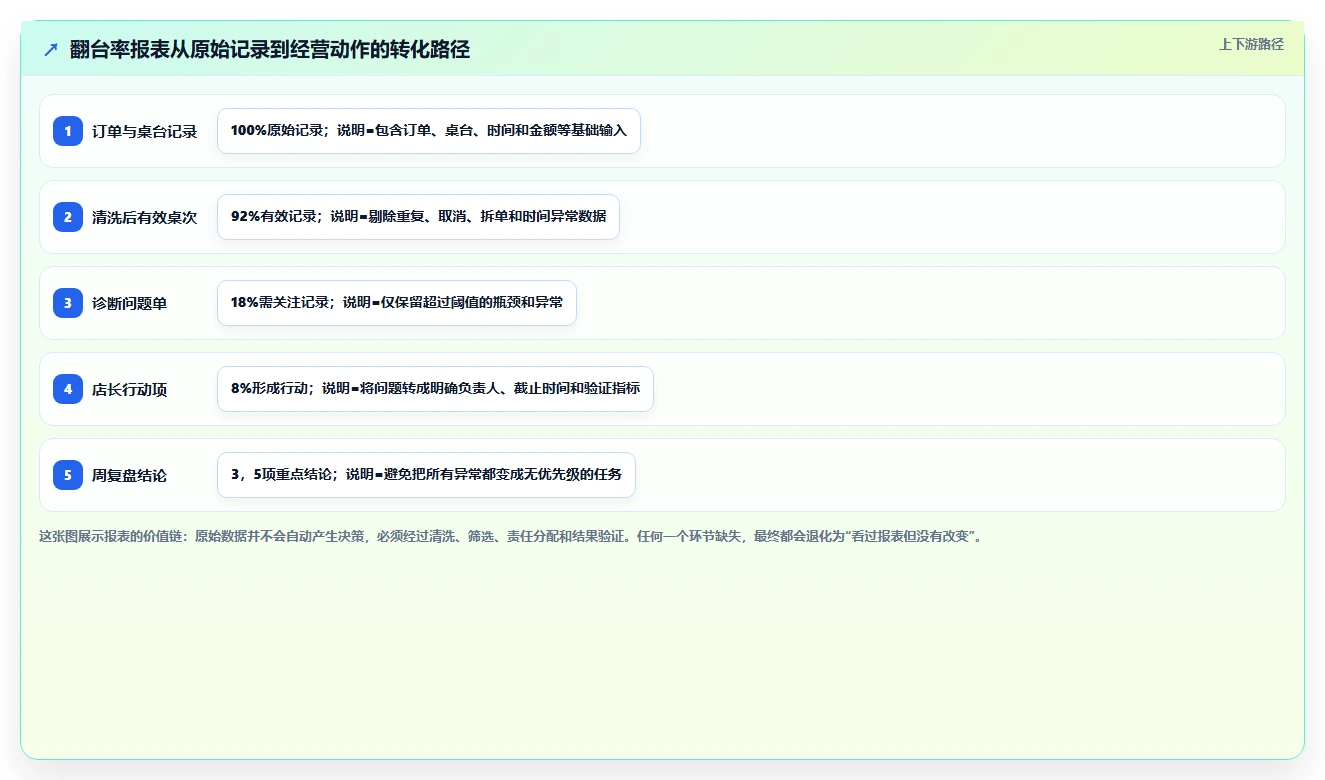Viewport: 1325px width, 780px height.
Task: Click the arrow icon beside the title
Action: pyautogui.click(x=51, y=49)
